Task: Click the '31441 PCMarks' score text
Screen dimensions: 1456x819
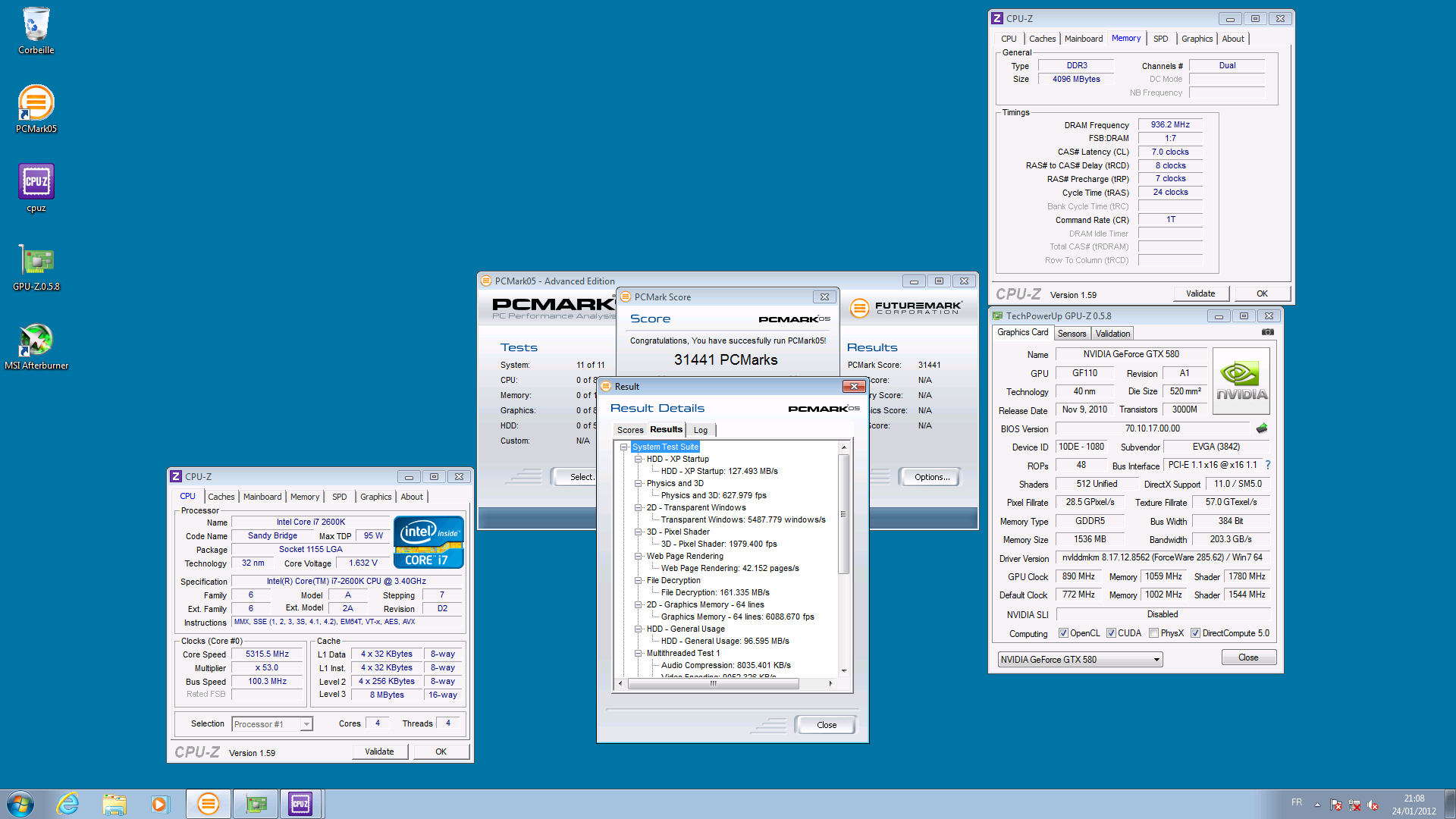Action: click(x=726, y=359)
